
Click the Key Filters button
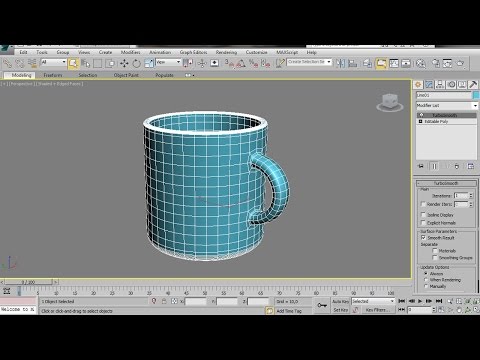[376, 310]
